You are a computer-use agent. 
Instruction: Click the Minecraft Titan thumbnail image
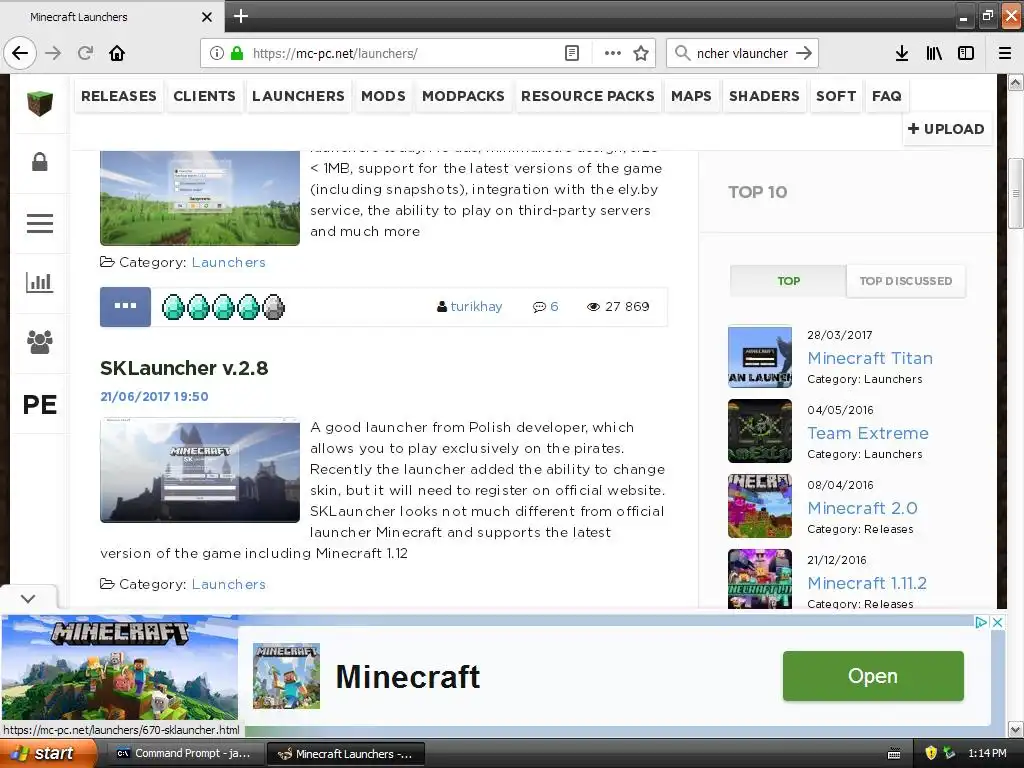tap(760, 357)
